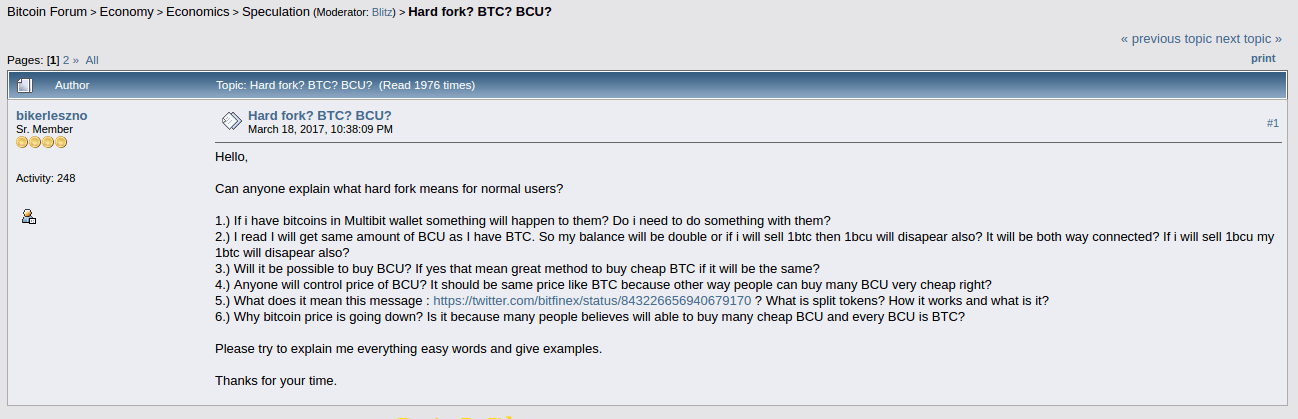Open the print version of this topic
Viewport: 1298px width, 419px height.
point(1263,58)
